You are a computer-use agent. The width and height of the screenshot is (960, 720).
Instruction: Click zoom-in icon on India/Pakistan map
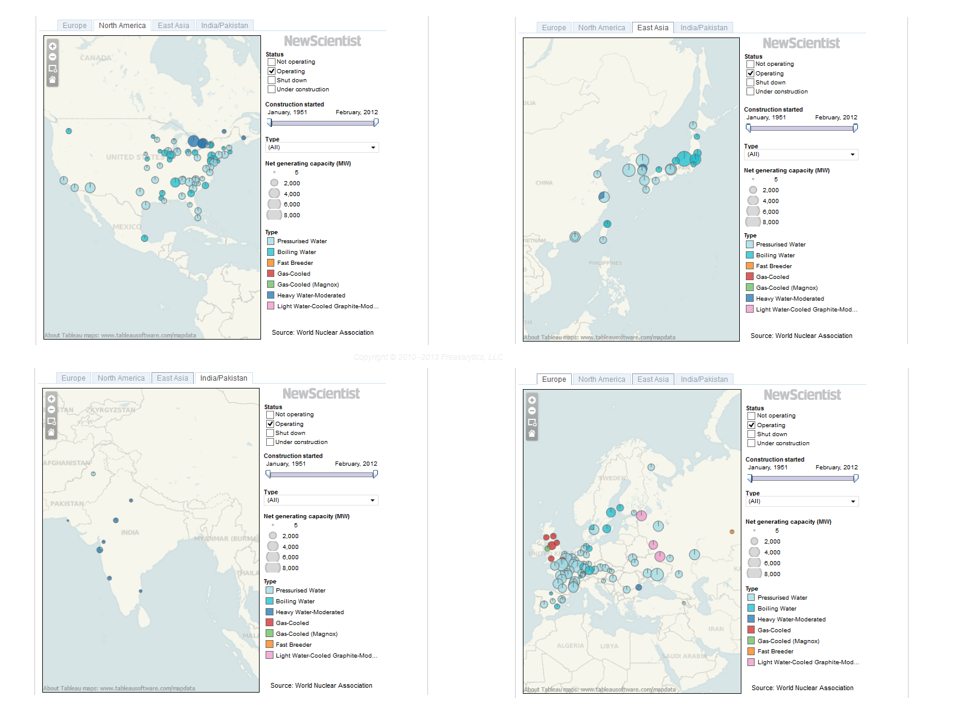[x=52, y=399]
